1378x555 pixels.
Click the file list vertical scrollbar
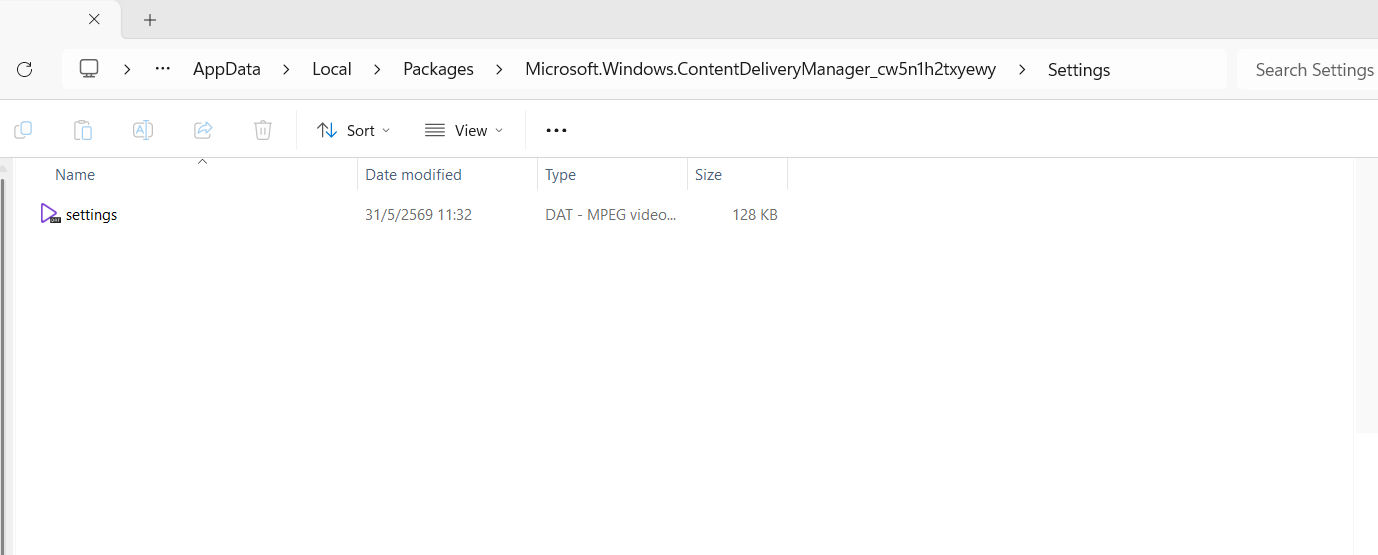click(1366, 295)
